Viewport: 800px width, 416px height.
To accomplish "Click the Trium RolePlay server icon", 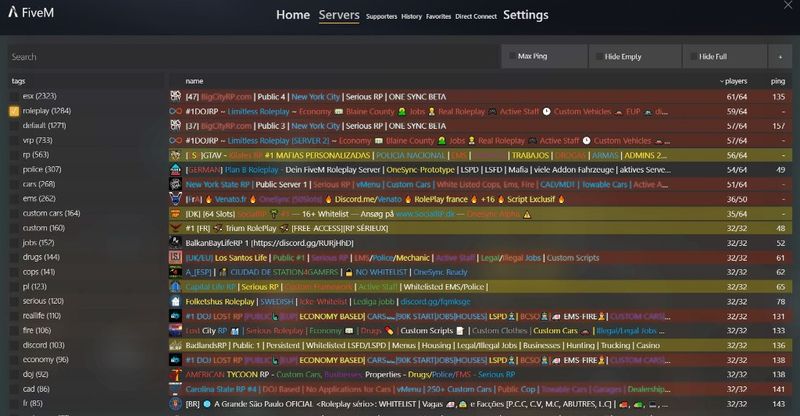I will 176,228.
